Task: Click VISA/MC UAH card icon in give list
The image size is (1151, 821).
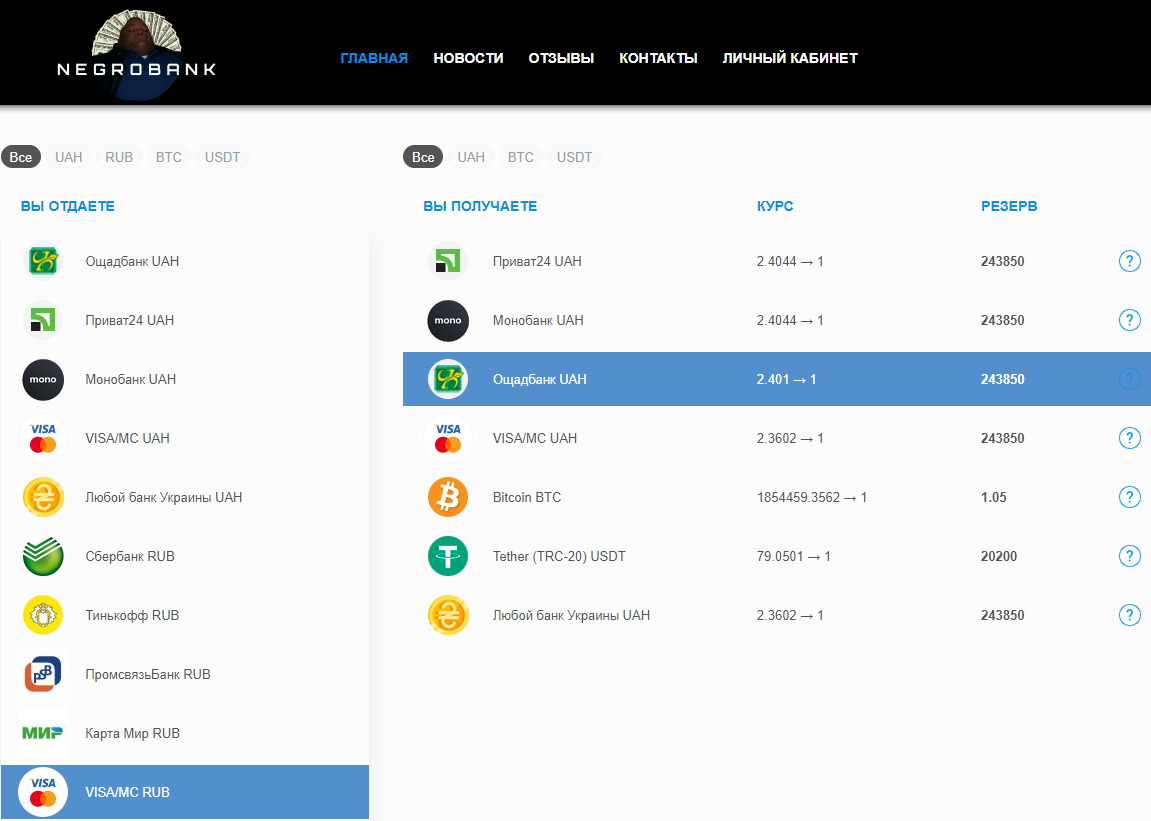Action: 43,438
